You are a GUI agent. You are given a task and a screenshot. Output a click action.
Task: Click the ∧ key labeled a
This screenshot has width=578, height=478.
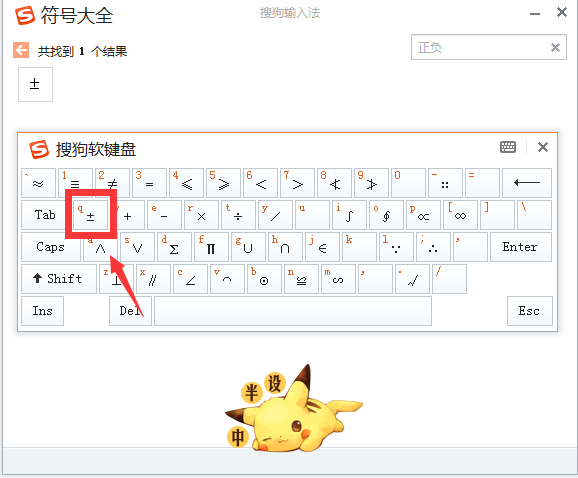coord(101,247)
